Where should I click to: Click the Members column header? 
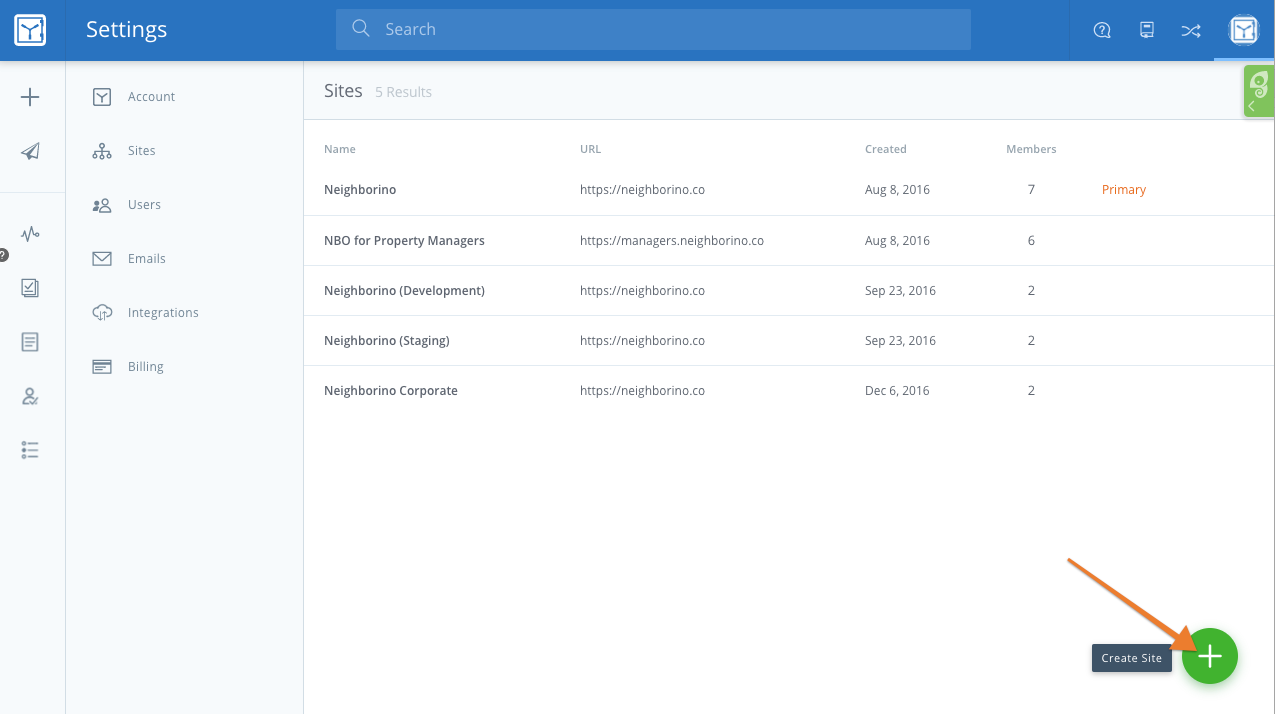point(1031,149)
